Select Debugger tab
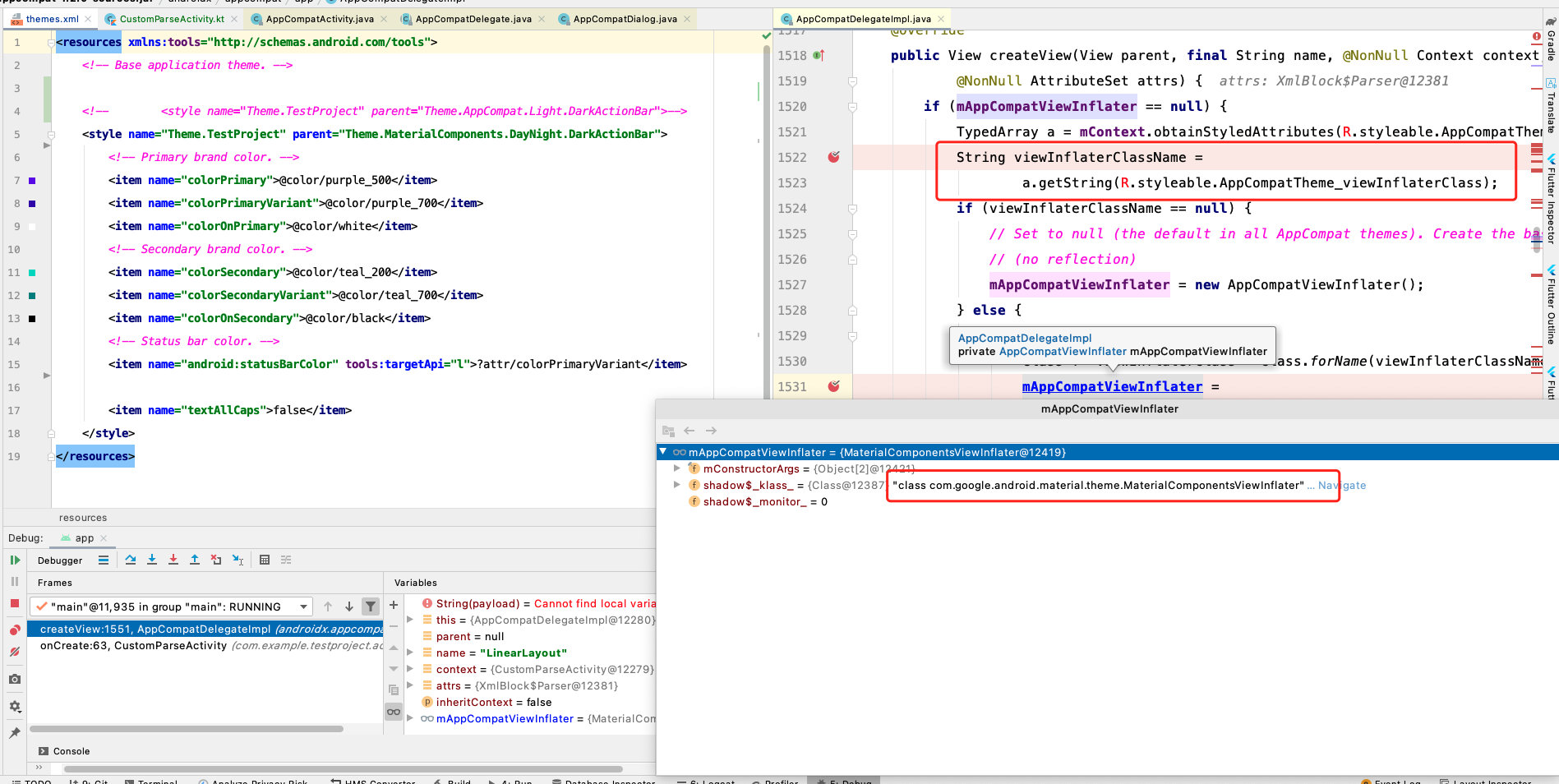Viewport: 1559px width, 784px height. [60, 560]
